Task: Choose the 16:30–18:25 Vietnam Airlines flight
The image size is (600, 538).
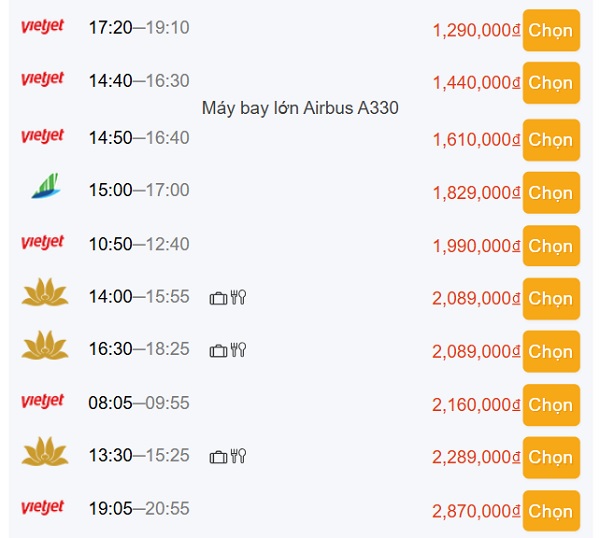Action: (x=551, y=351)
